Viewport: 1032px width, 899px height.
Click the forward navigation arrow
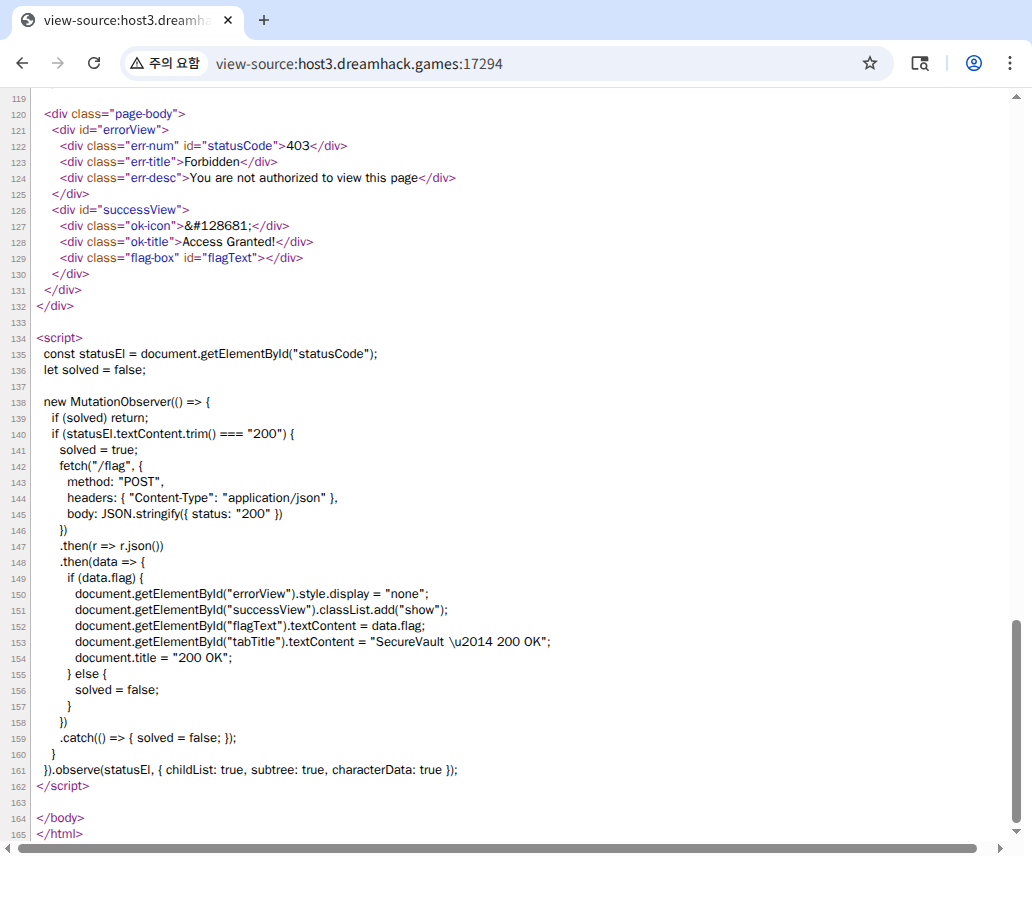[x=58, y=63]
